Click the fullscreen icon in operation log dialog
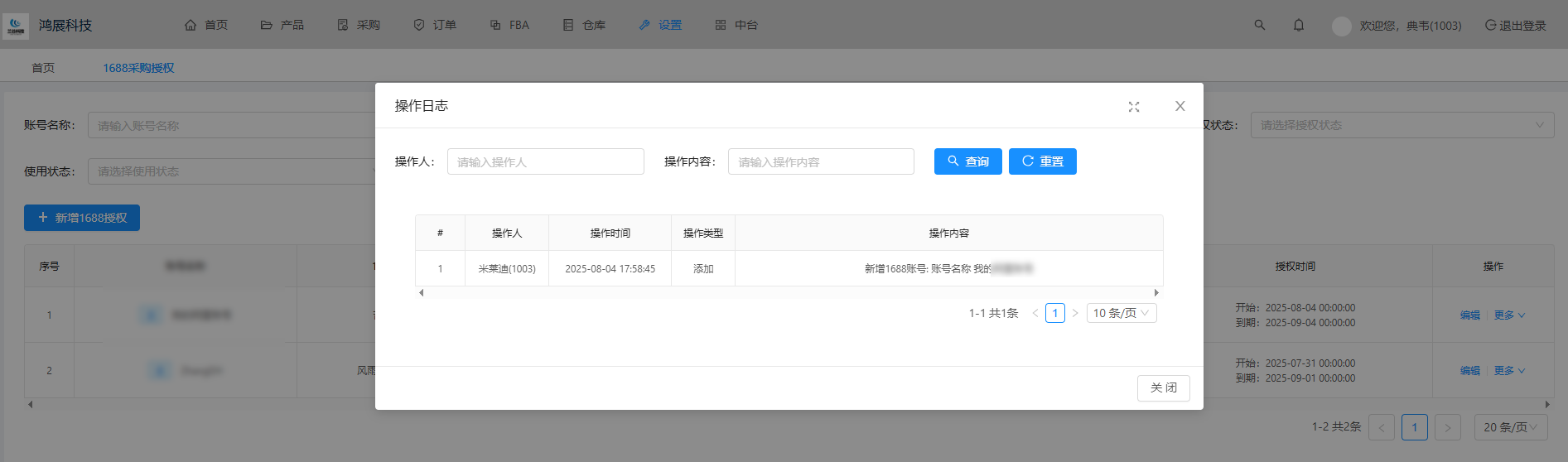The image size is (1568, 462). [1133, 107]
